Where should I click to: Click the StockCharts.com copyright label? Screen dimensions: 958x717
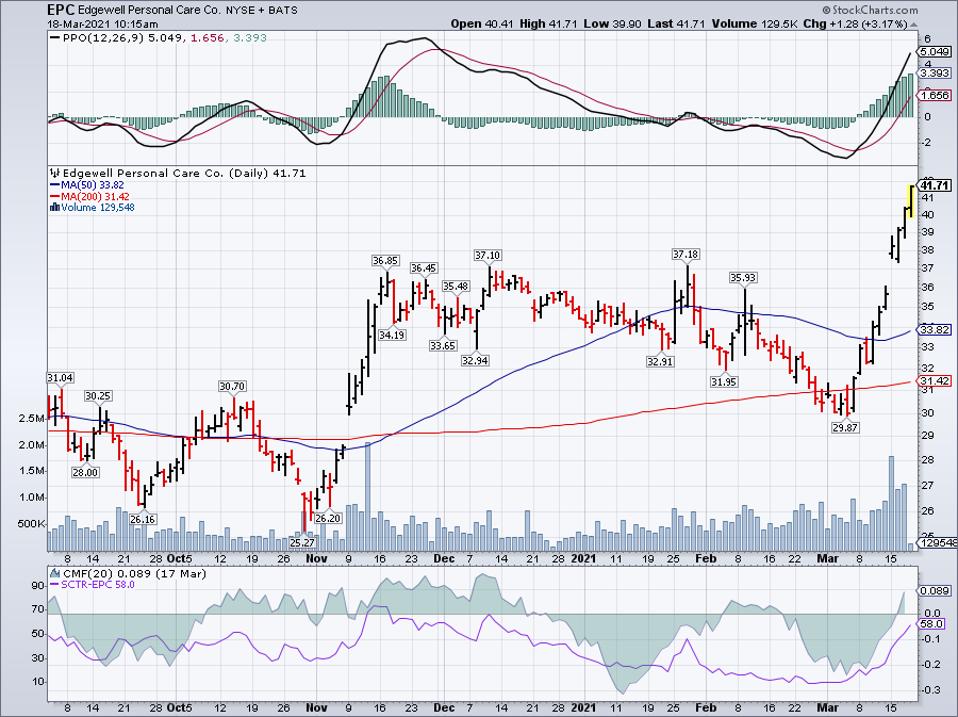[x=869, y=10]
